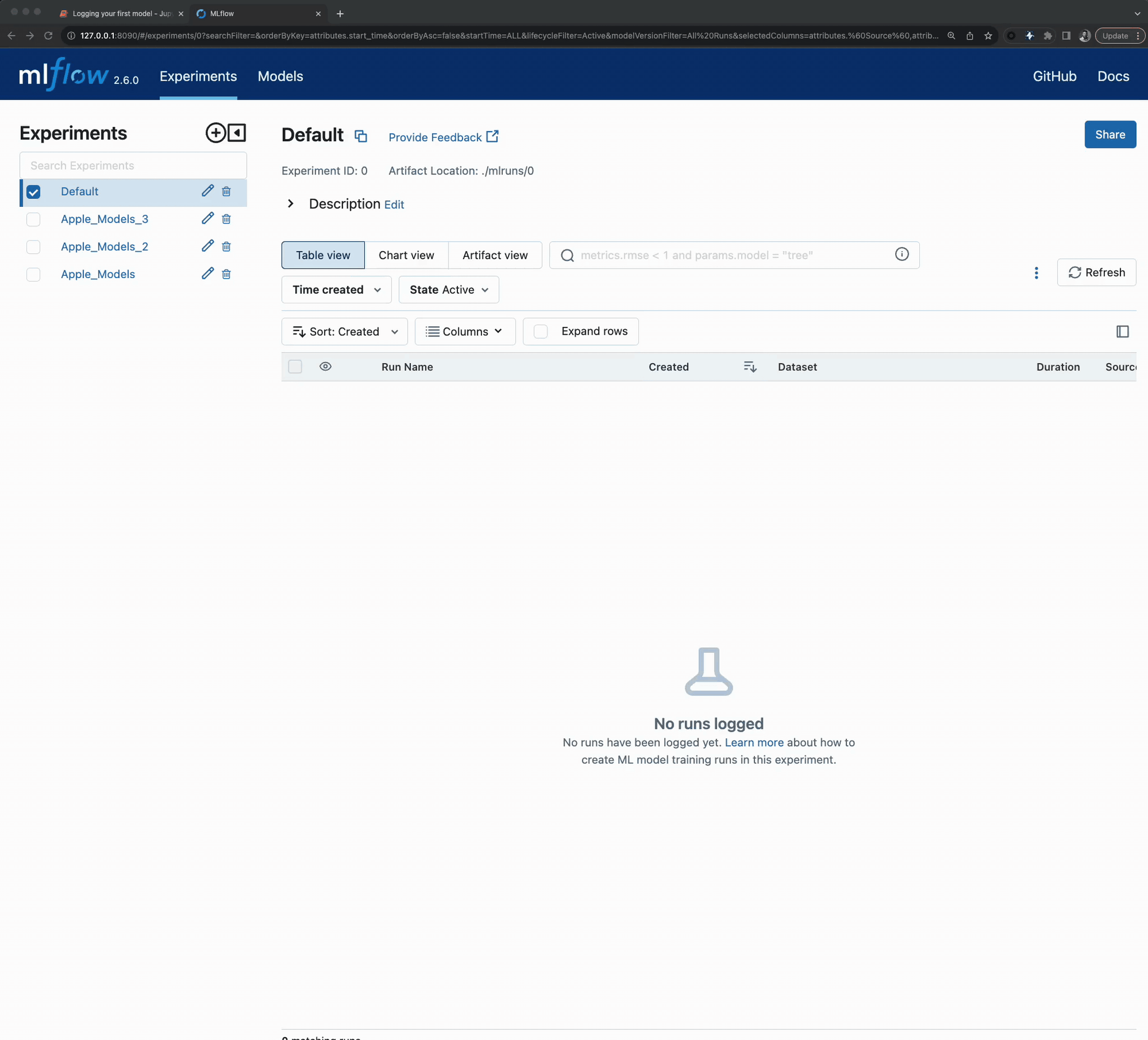This screenshot has width=1148, height=1040.
Task: Open the Time created dropdown
Action: [x=336, y=290]
